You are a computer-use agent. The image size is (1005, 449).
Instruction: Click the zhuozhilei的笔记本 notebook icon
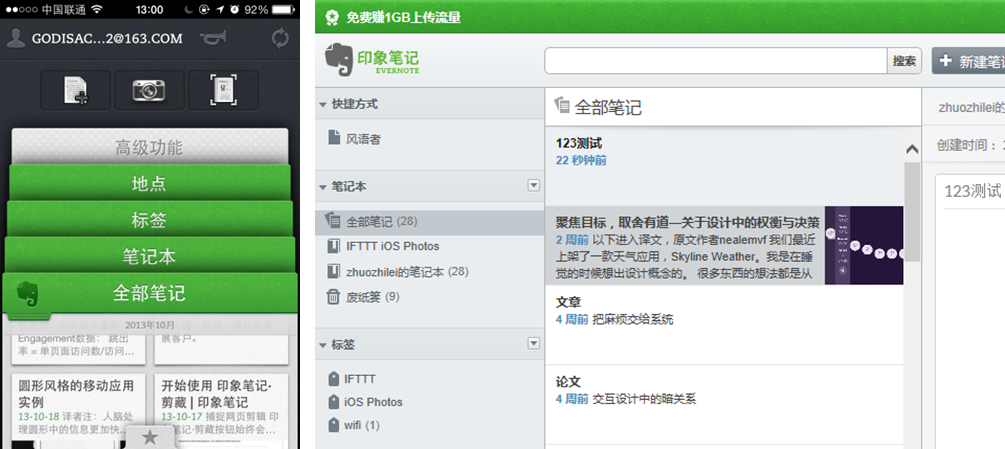click(x=333, y=272)
